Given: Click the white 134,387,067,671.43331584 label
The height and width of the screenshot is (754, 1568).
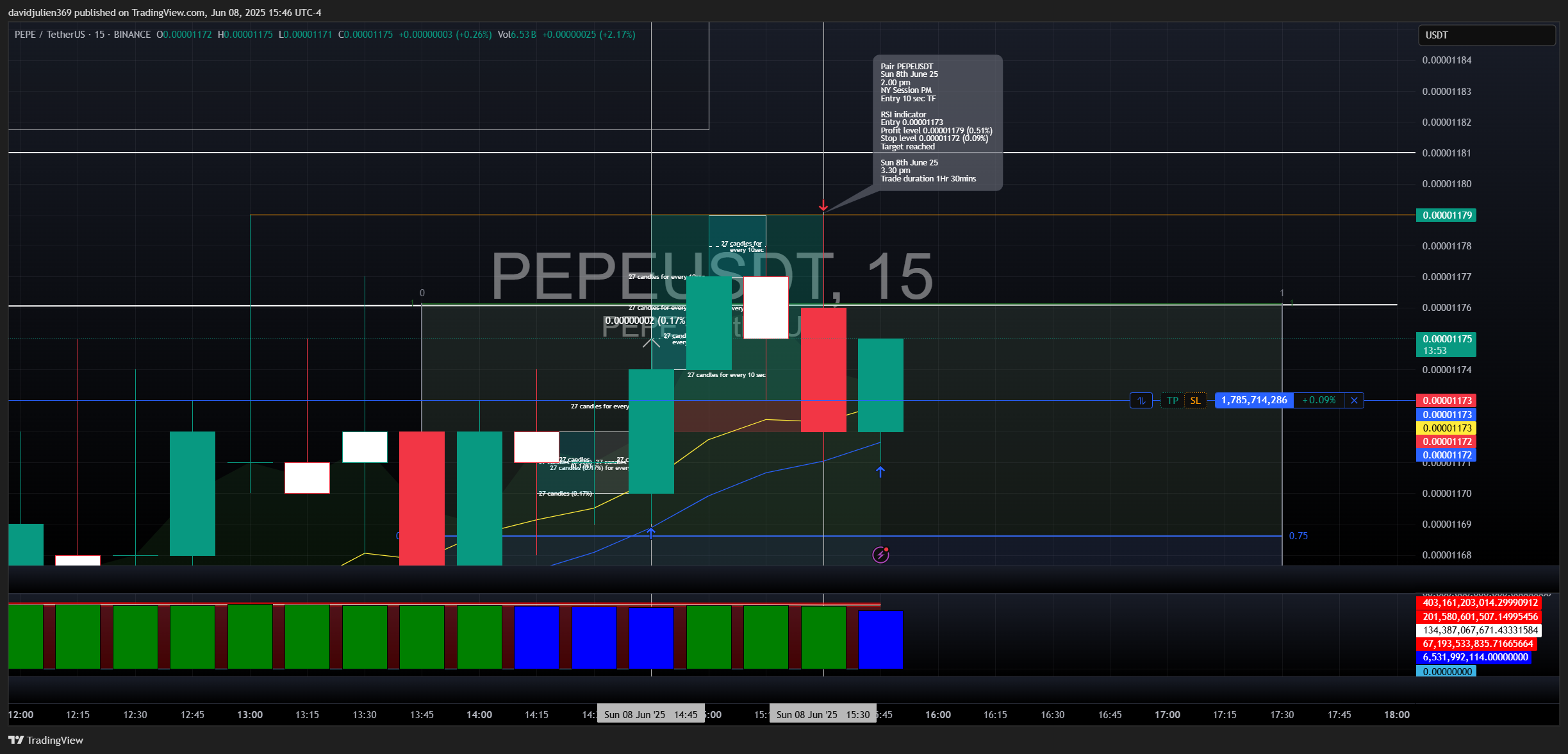Looking at the screenshot, I should tap(1479, 630).
